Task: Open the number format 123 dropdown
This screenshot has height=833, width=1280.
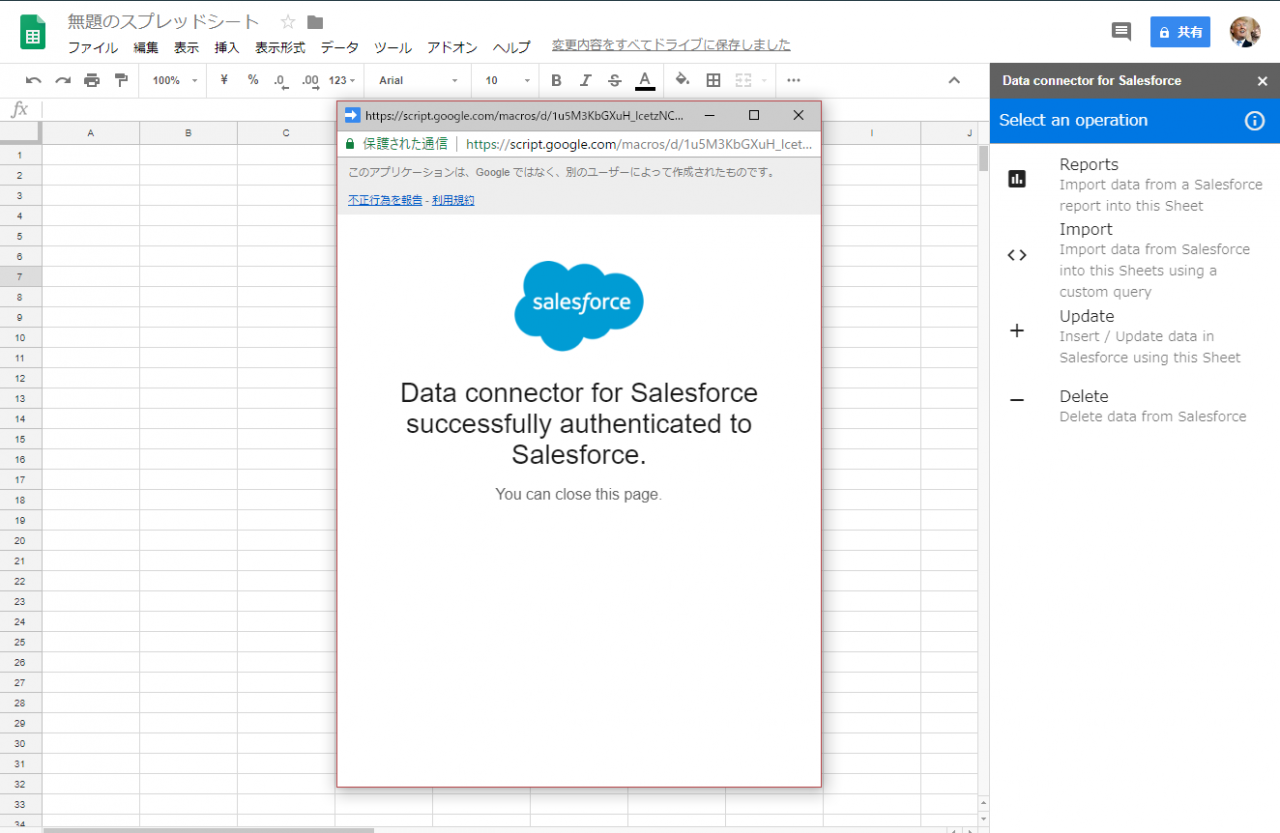Action: pos(342,80)
